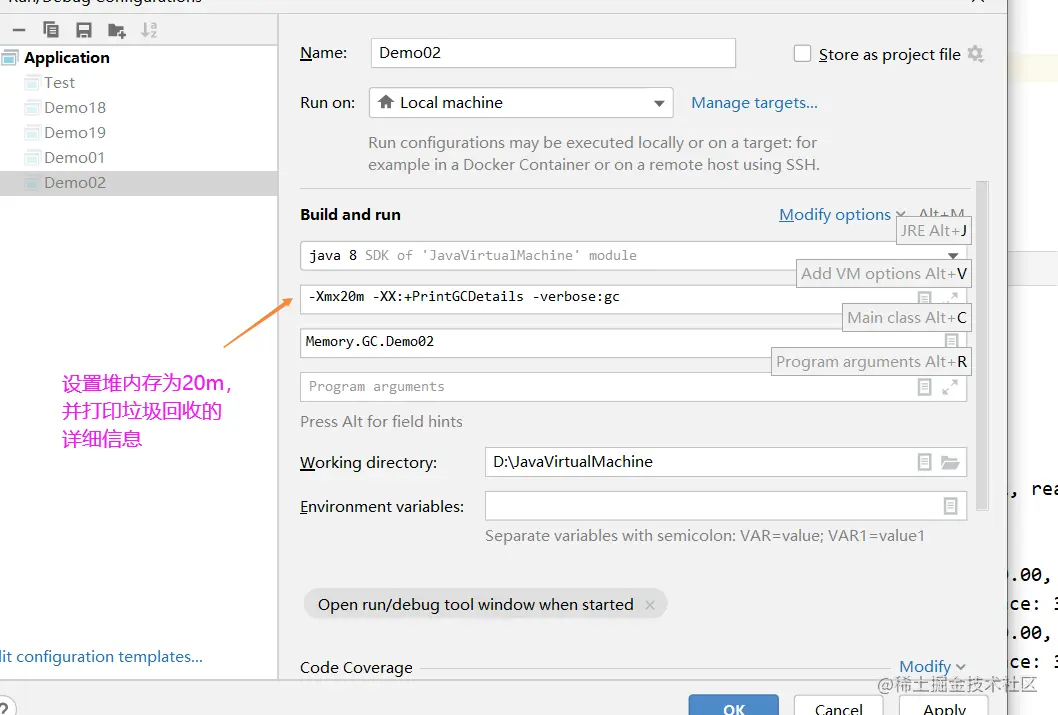
Task: Click the Apply button
Action: pyautogui.click(x=944, y=705)
